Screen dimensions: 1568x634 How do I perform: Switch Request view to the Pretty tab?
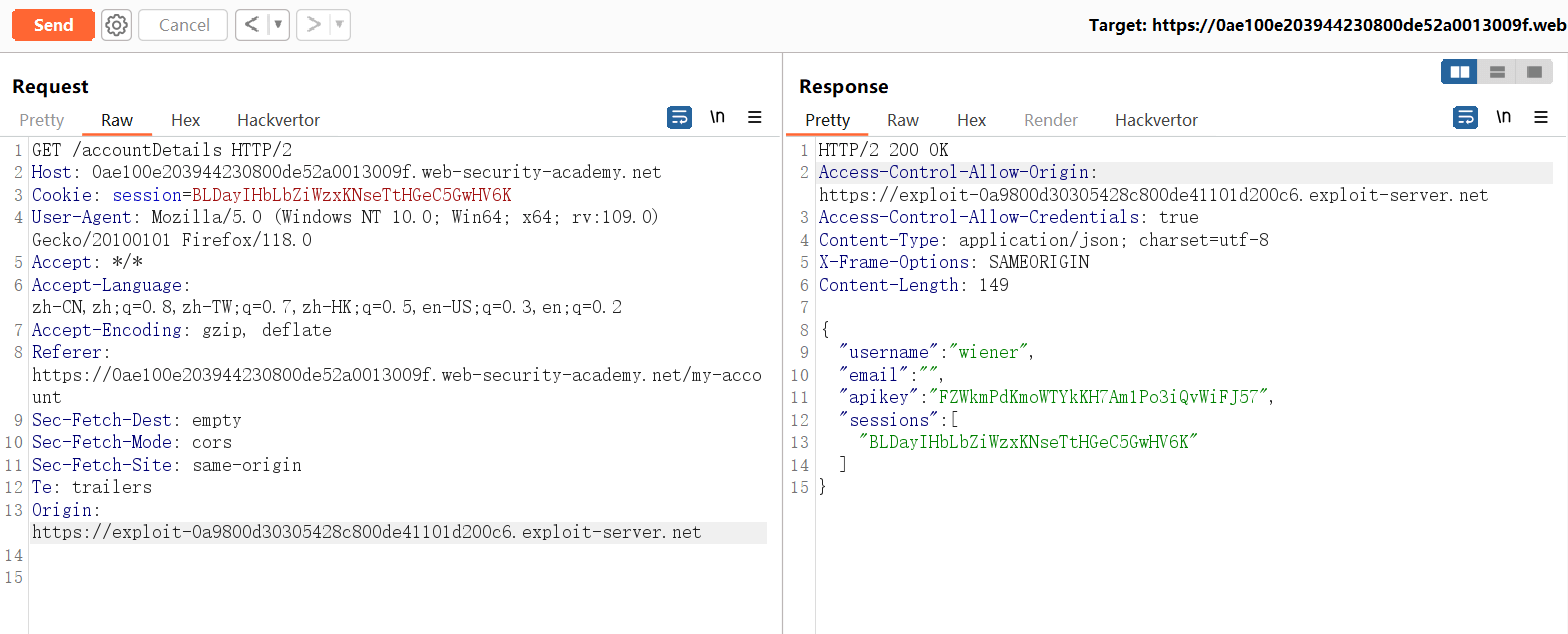(x=42, y=120)
